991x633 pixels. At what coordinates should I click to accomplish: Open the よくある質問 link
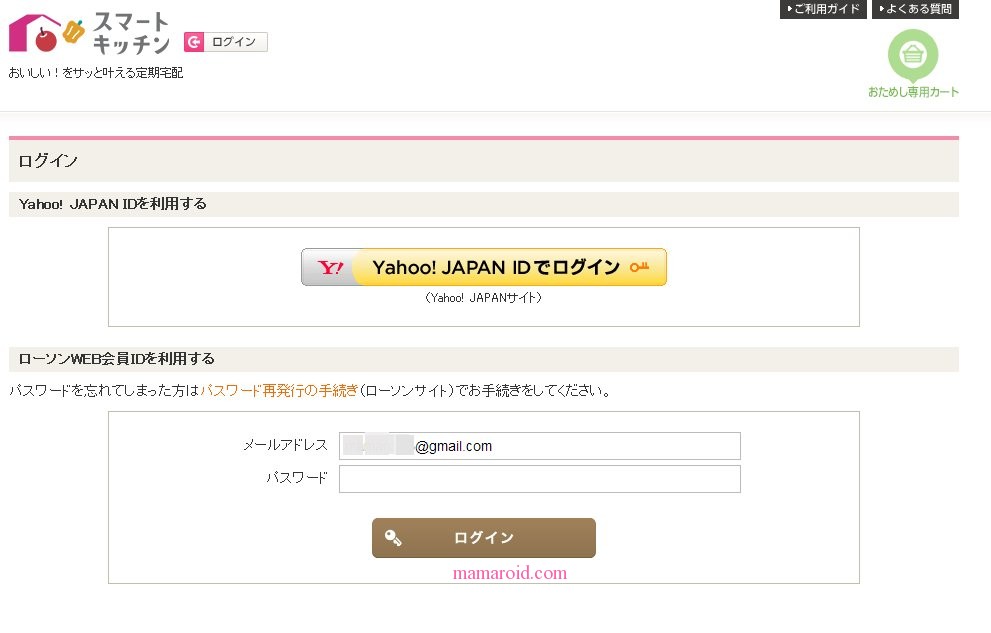(x=915, y=9)
